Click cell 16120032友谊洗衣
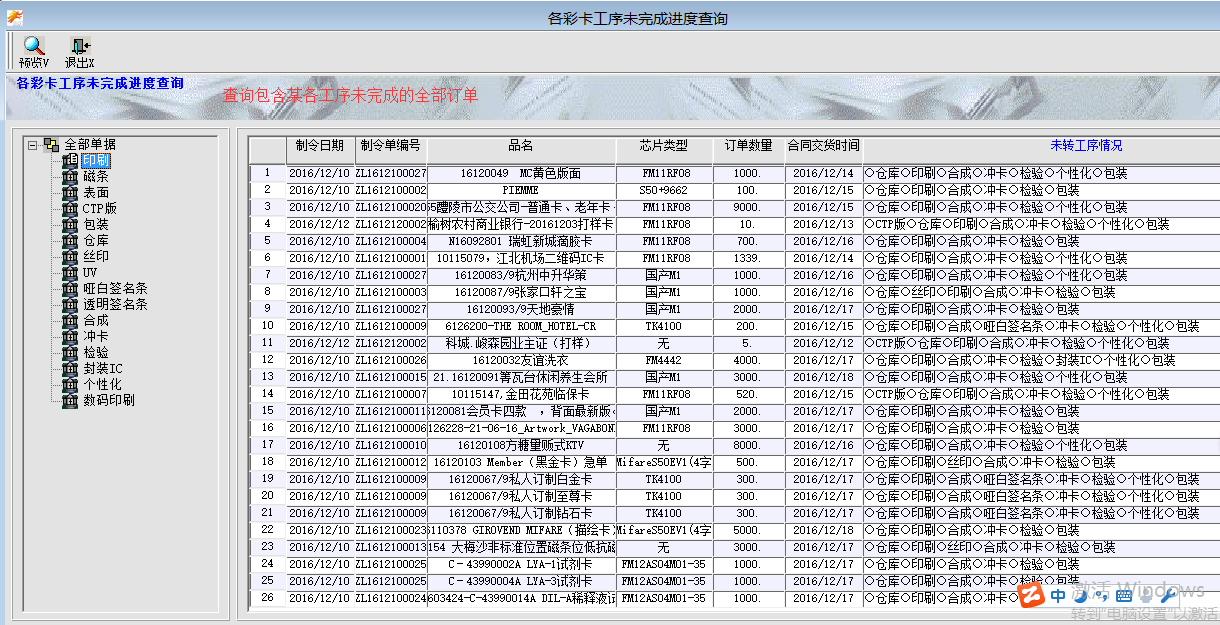 pyautogui.click(x=521, y=360)
